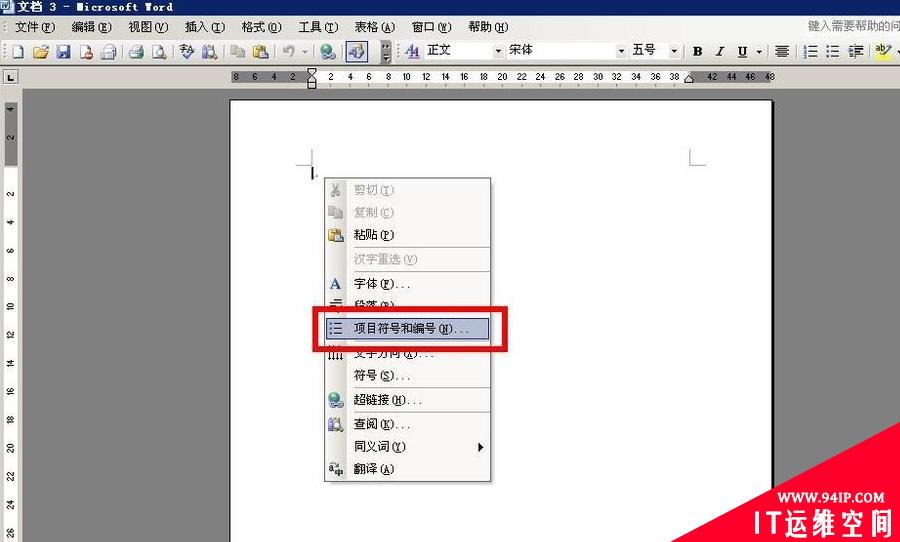Open print preview with the magnifier page icon
This screenshot has width=900, height=542.
(159, 52)
